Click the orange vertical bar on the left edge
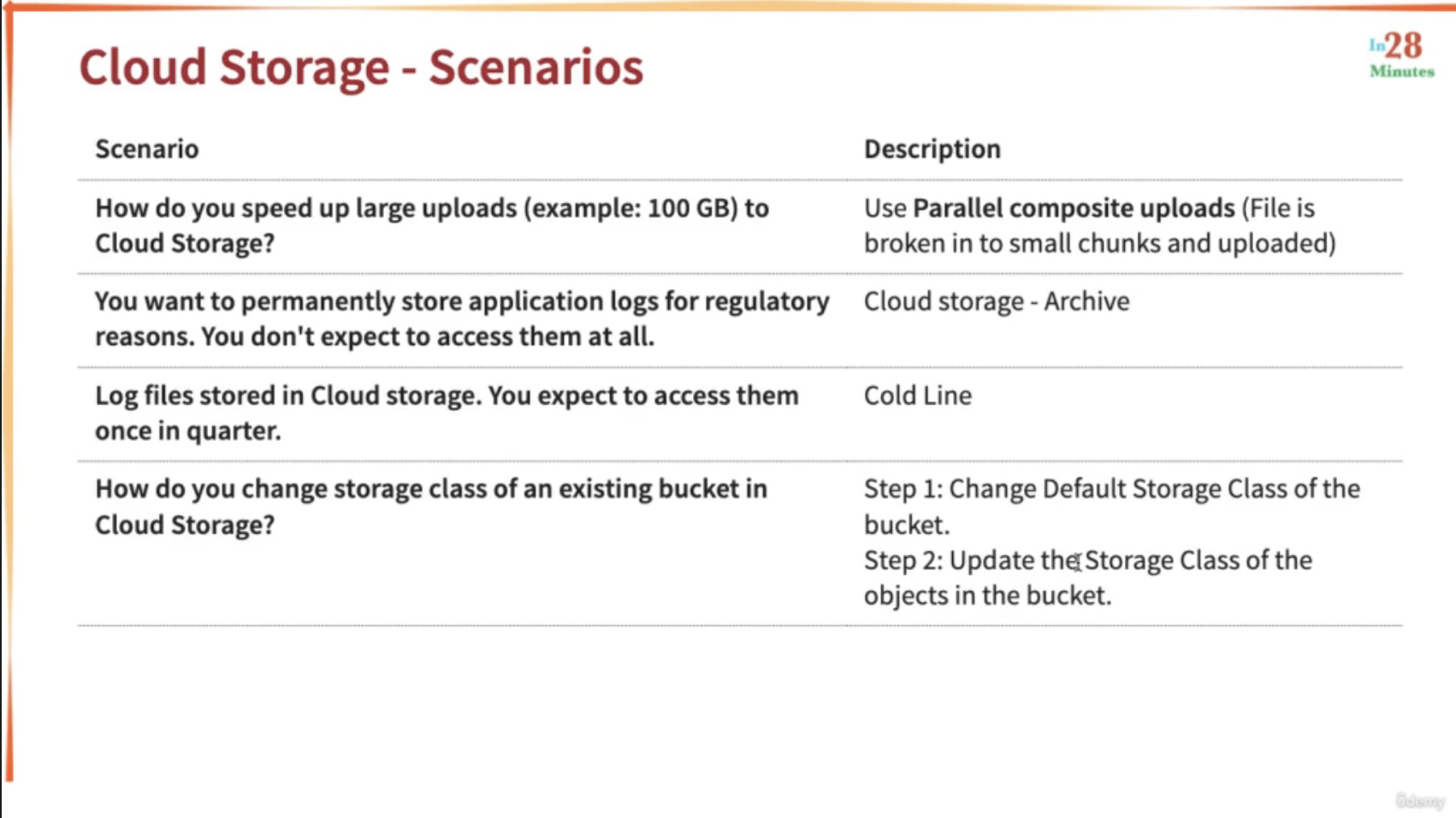Viewport: 1456px width, 818px height. (x=9, y=394)
